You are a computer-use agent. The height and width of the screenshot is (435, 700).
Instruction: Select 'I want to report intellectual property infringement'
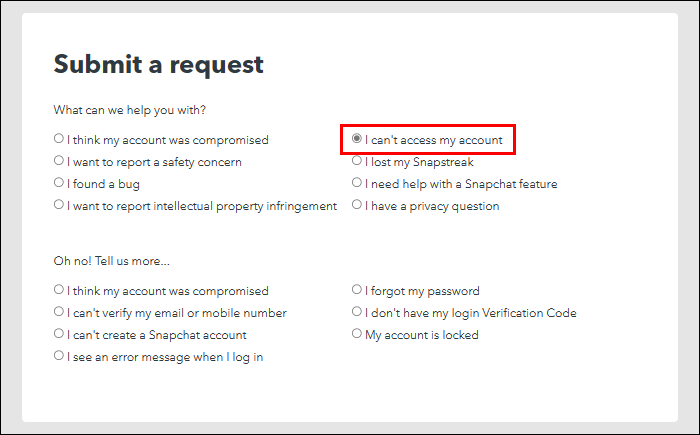click(59, 205)
